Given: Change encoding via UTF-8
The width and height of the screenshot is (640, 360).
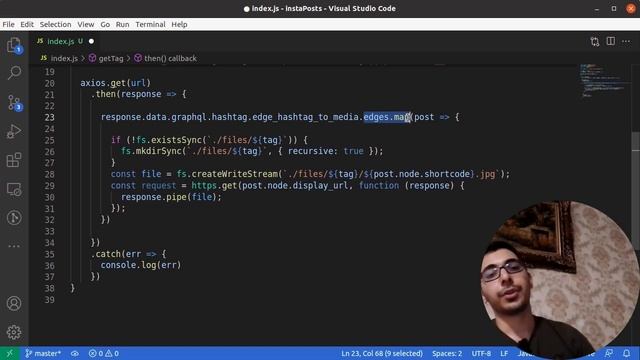Looking at the screenshot, I should pyautogui.click(x=481, y=353).
